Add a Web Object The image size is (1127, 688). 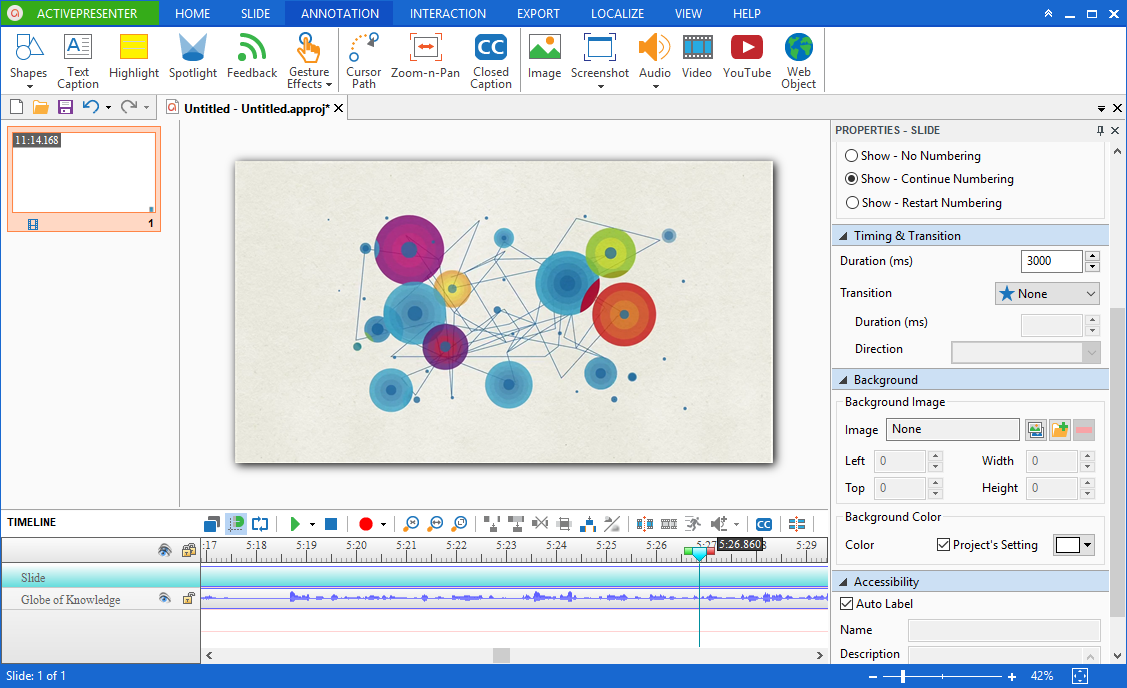(x=799, y=60)
